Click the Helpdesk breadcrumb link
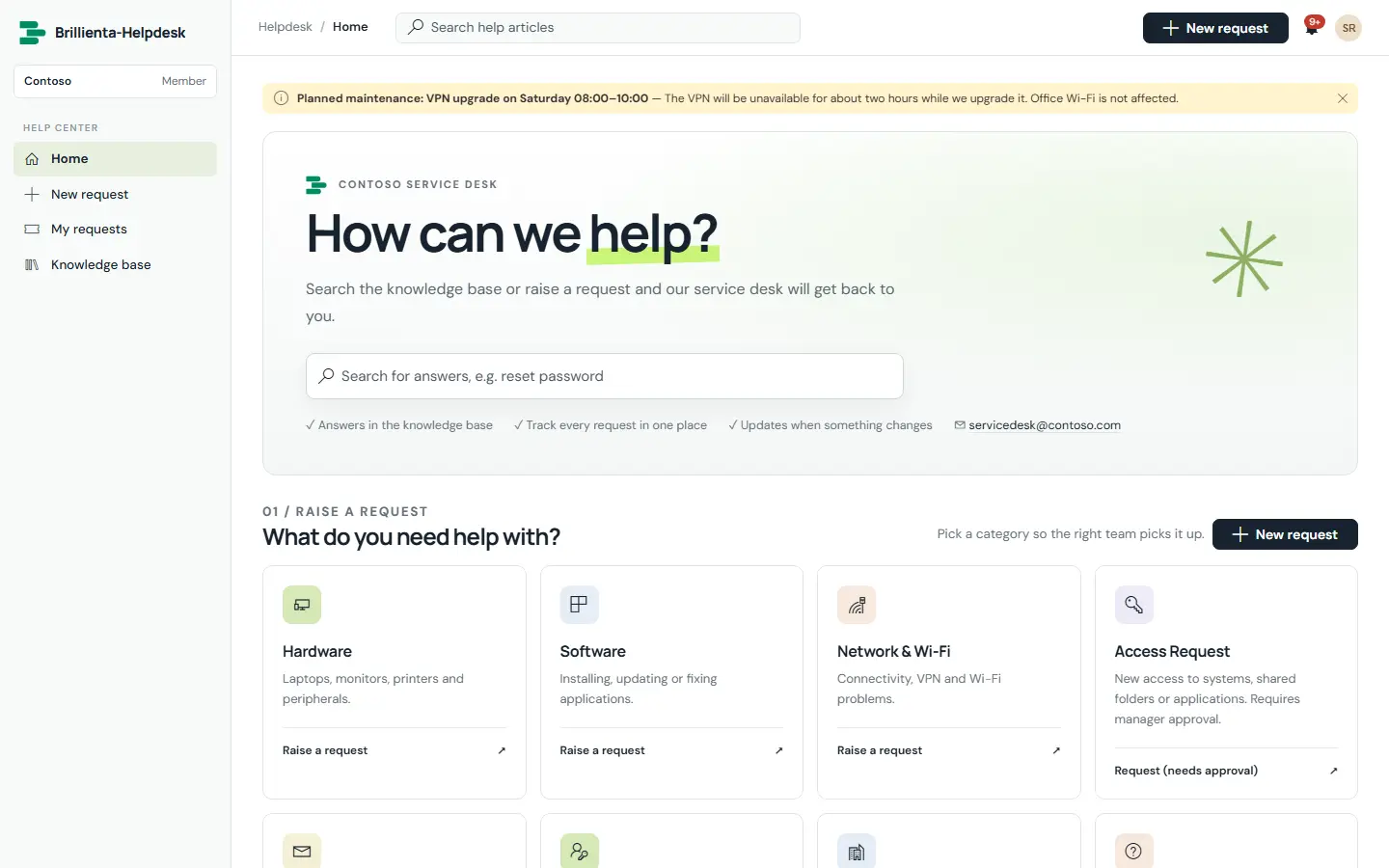Viewport: 1389px width, 868px height. [285, 27]
